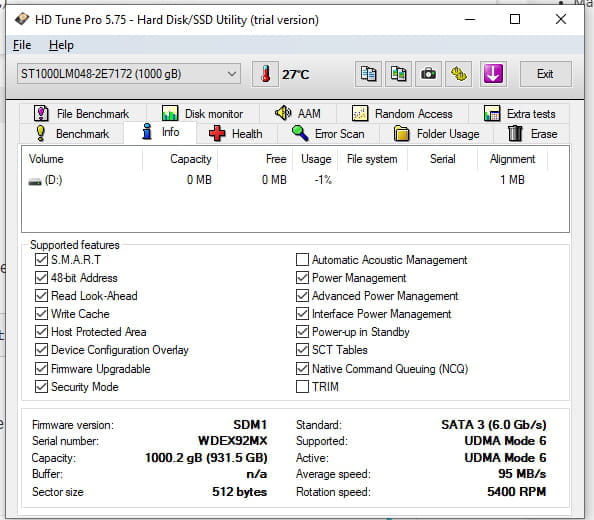The image size is (594, 520).
Task: Click the thermometer temperature icon
Action: (266, 74)
